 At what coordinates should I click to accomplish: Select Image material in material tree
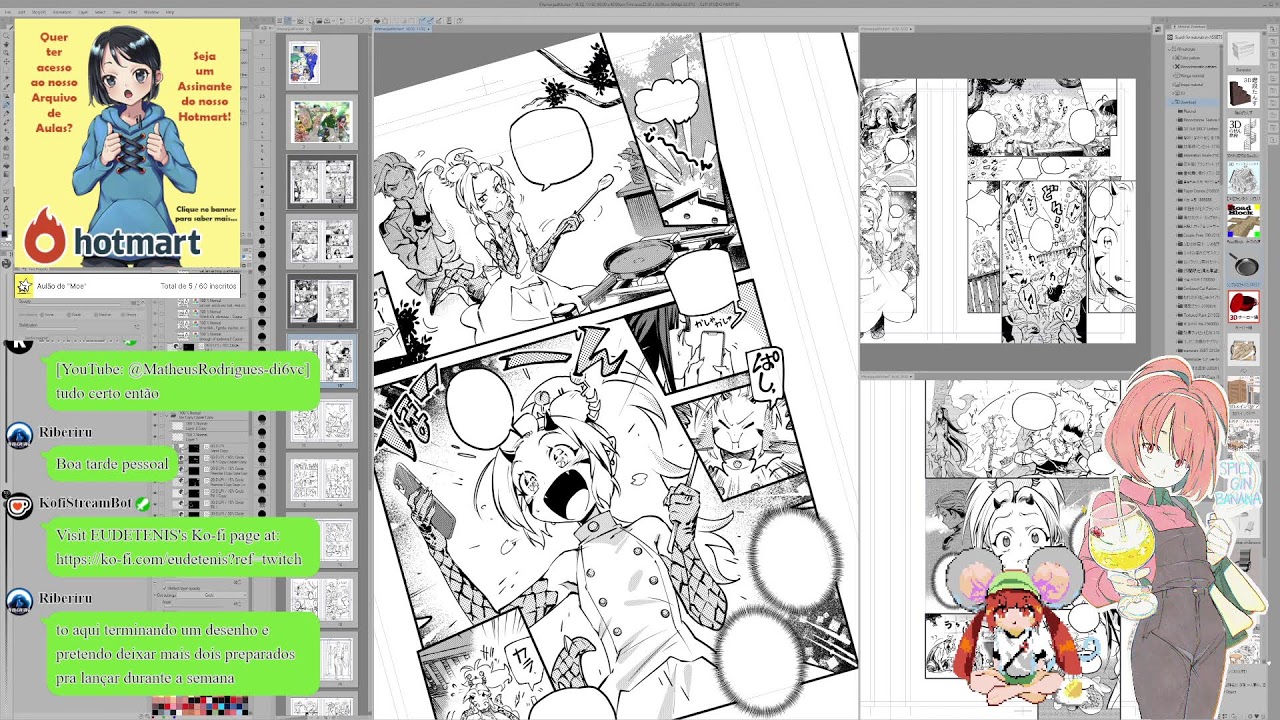[1190, 85]
